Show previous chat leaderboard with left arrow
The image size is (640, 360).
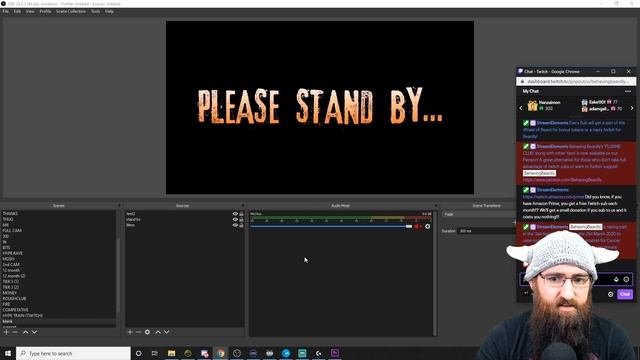point(521,108)
